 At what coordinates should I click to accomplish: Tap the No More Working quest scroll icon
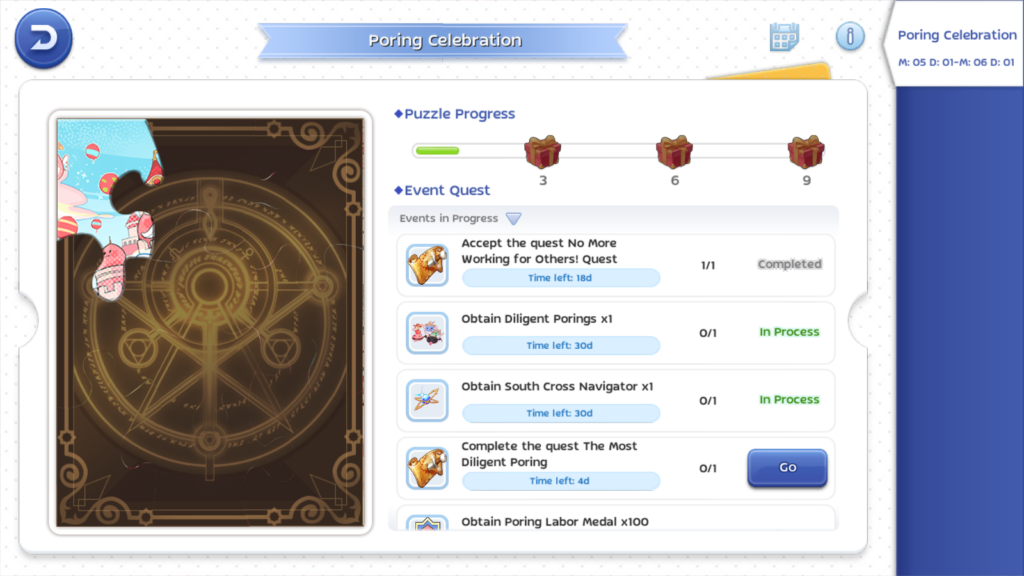point(427,265)
